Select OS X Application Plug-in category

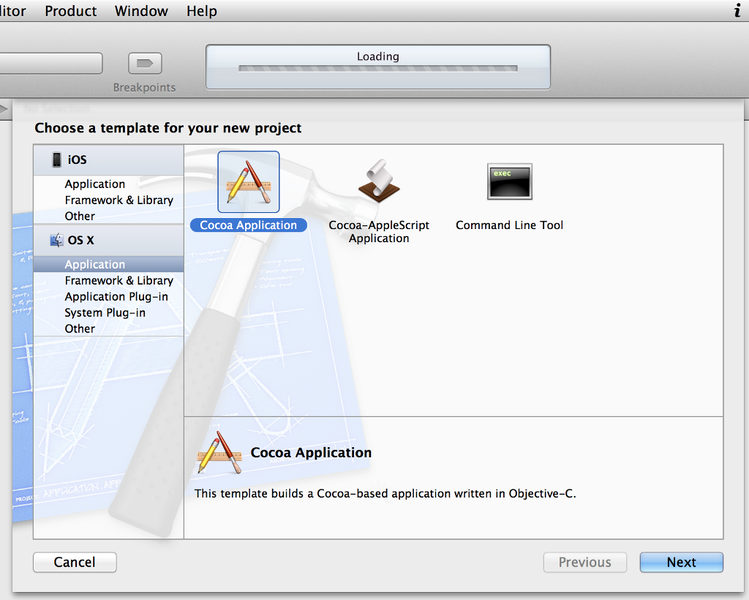pyautogui.click(x=116, y=297)
